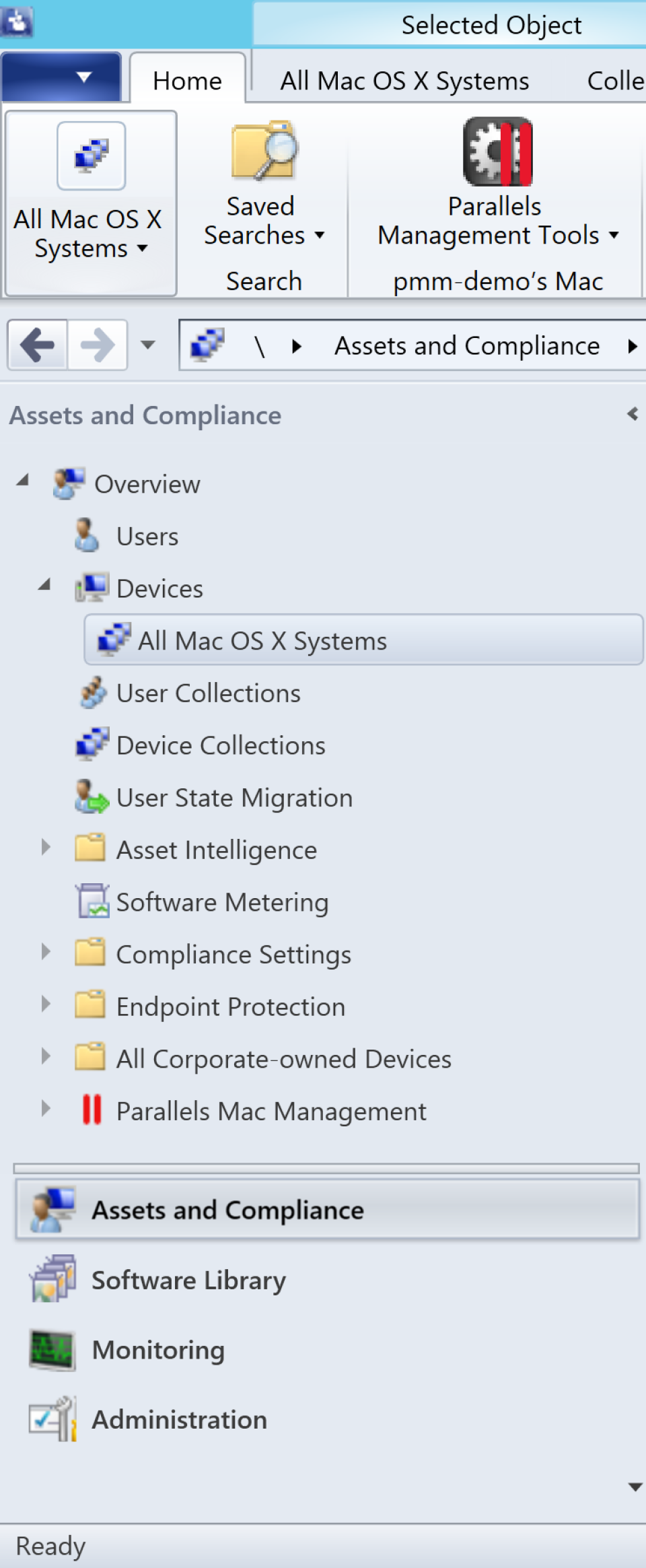Select the Software Metering tree item
Screen dimensions: 646x1568
[x=222, y=902]
